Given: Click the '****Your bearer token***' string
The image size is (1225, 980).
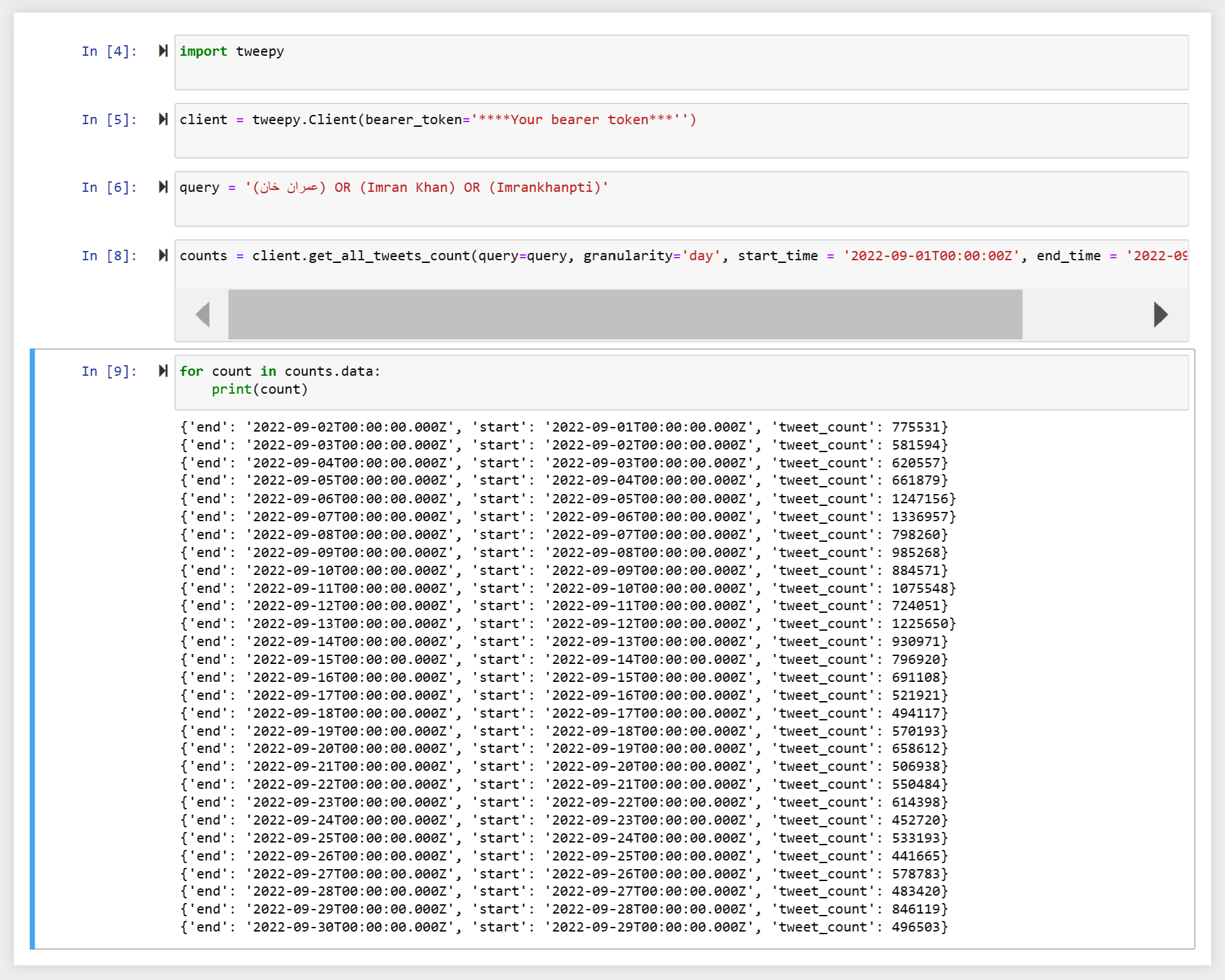Looking at the screenshot, I should (x=579, y=120).
